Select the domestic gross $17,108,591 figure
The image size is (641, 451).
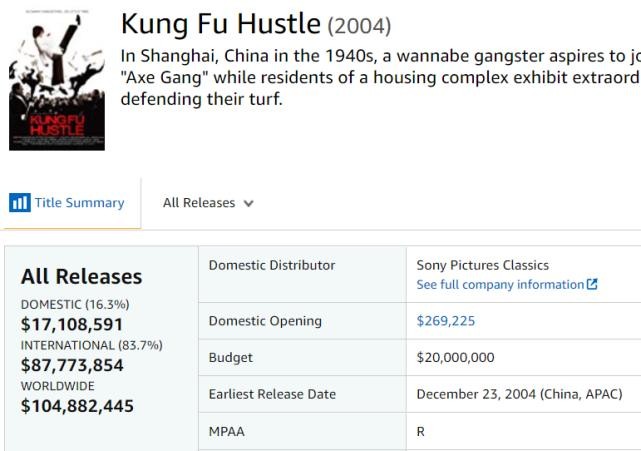(71, 324)
